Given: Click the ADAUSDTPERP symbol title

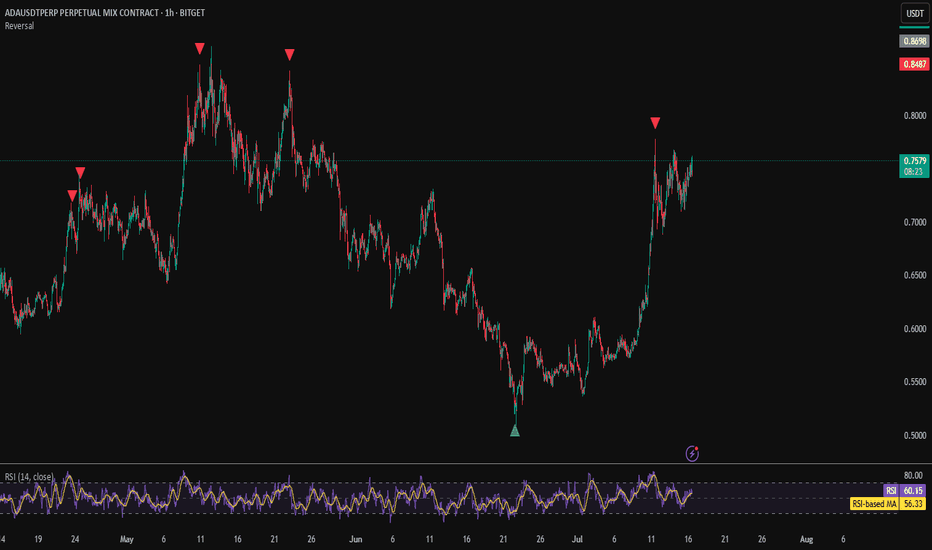Looking at the screenshot, I should (x=105, y=12).
